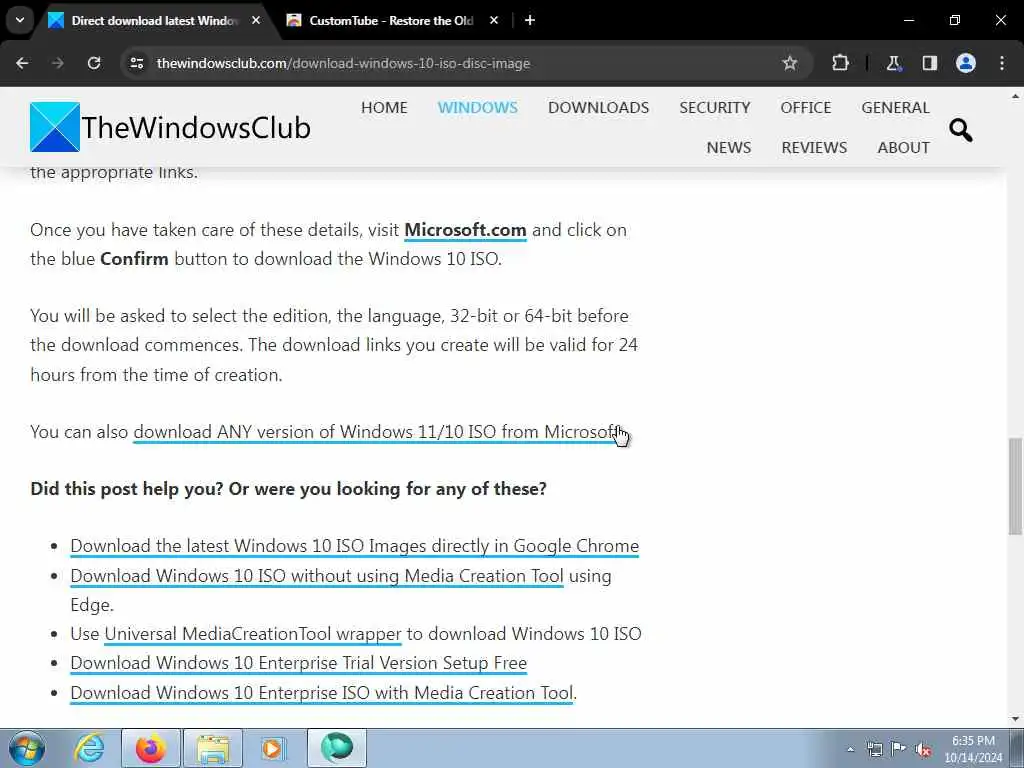Screen dimensions: 1024x768
Task: Open Windows 10 Enterprise Trial Version Setup link
Action: [298, 663]
